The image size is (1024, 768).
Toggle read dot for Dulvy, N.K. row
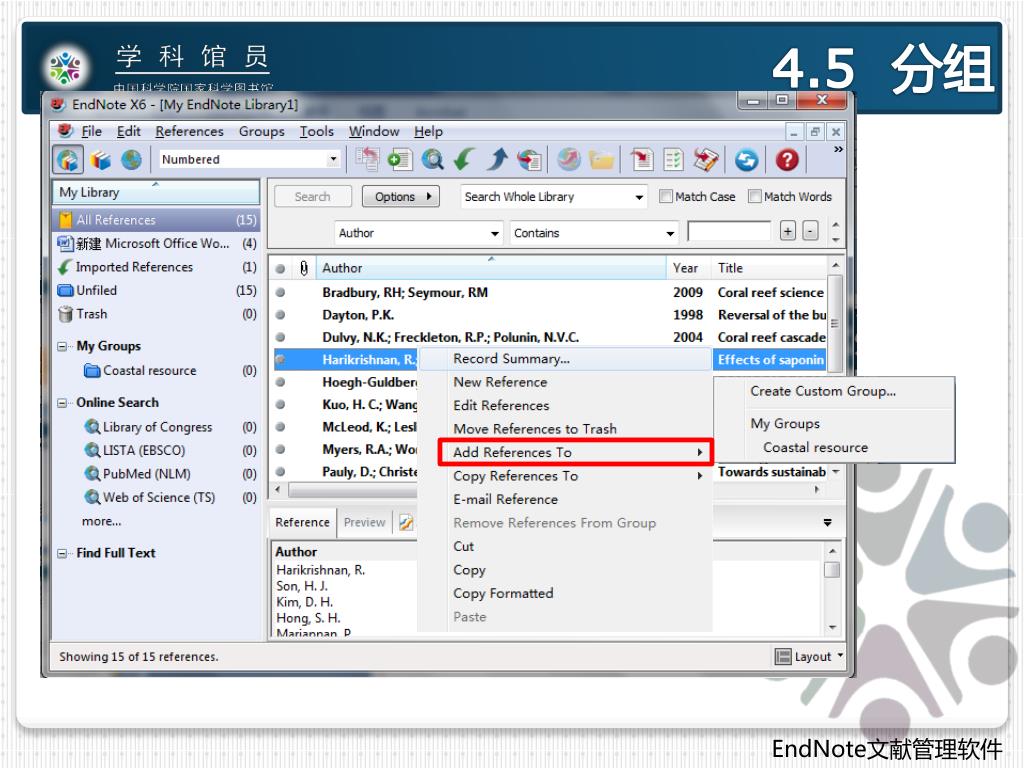pos(280,337)
